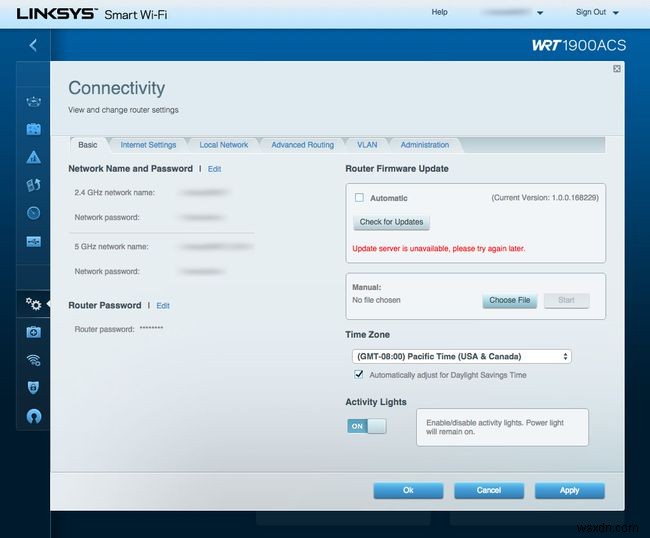Screen dimensions: 650x538
Task: Go to the Advanced Routing tab
Action: pyautogui.click(x=303, y=145)
